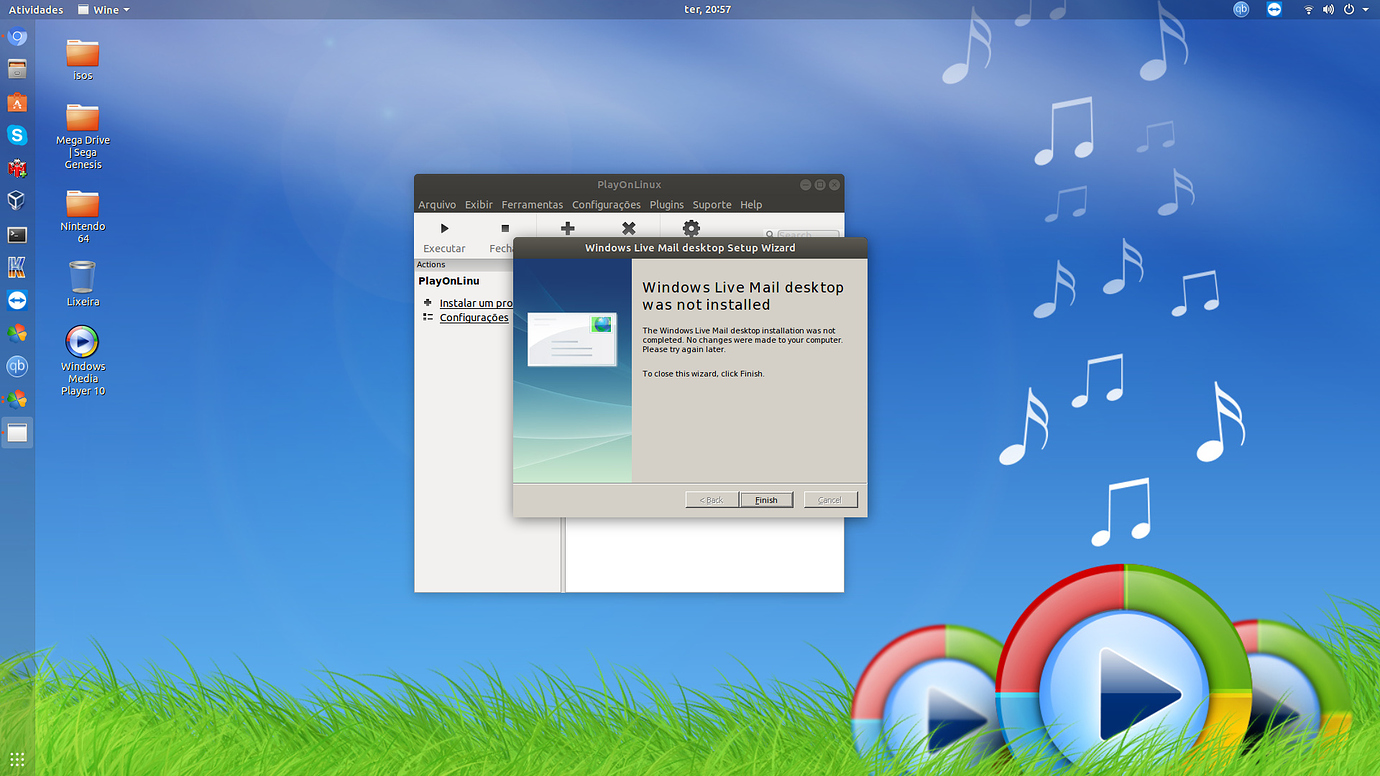
Task: Click the power icon in top bar
Action: pos(1349,9)
